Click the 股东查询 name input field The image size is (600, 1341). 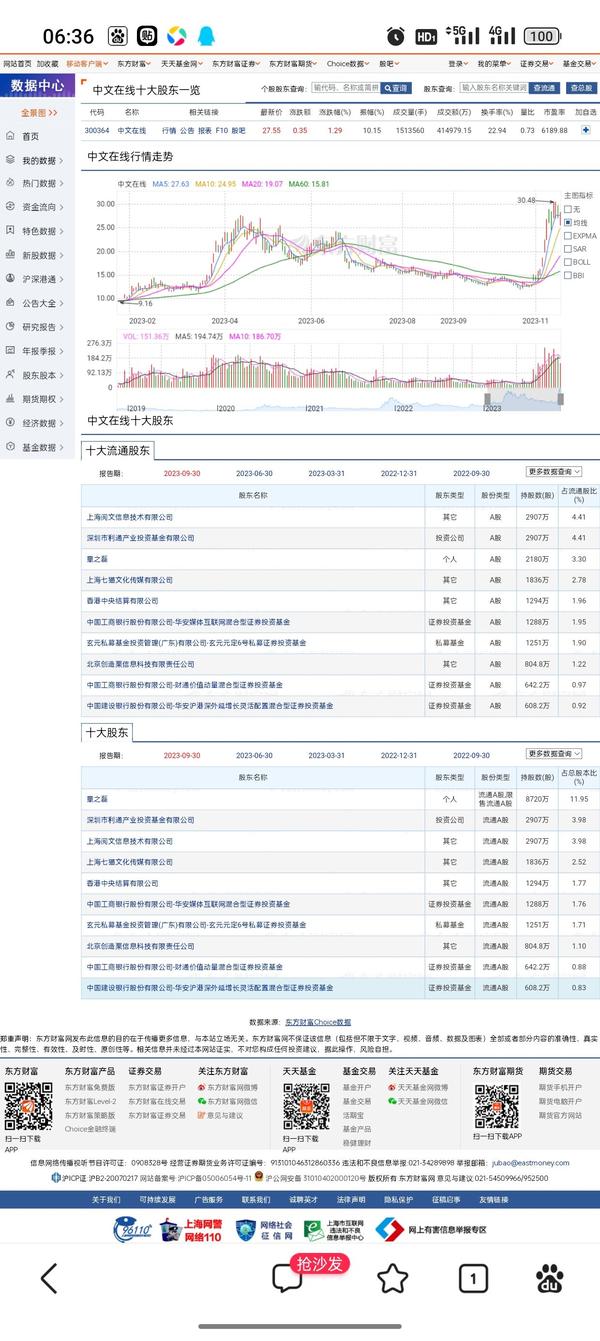tap(493, 88)
